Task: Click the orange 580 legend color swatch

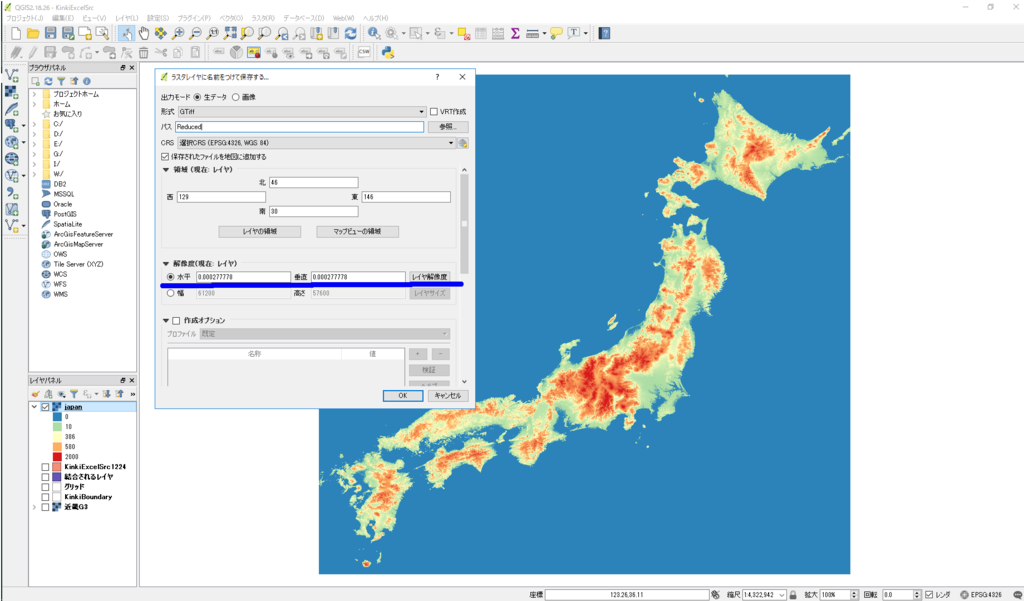Action: coord(57,447)
